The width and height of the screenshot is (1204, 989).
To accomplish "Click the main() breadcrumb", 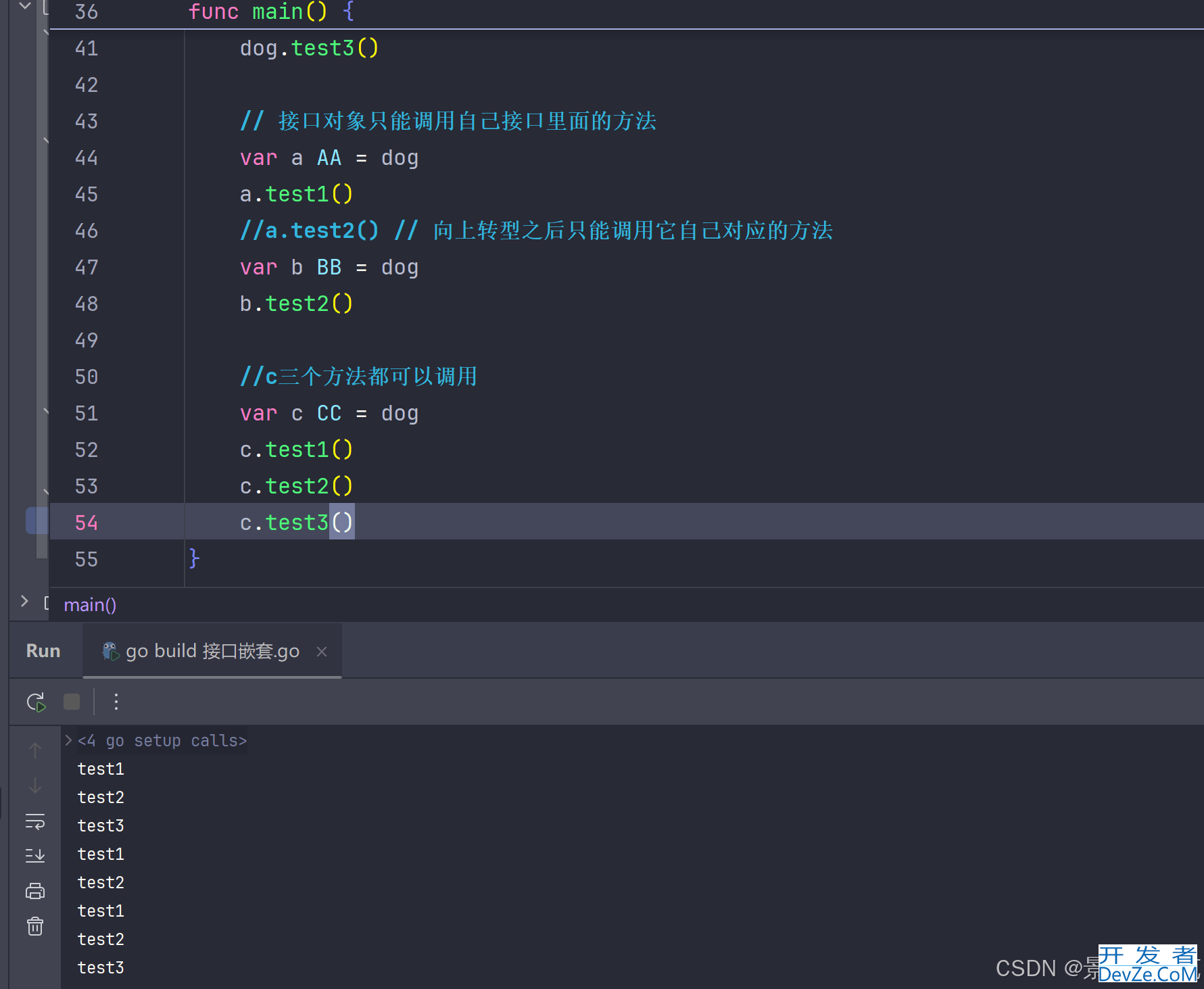I will tap(90, 605).
